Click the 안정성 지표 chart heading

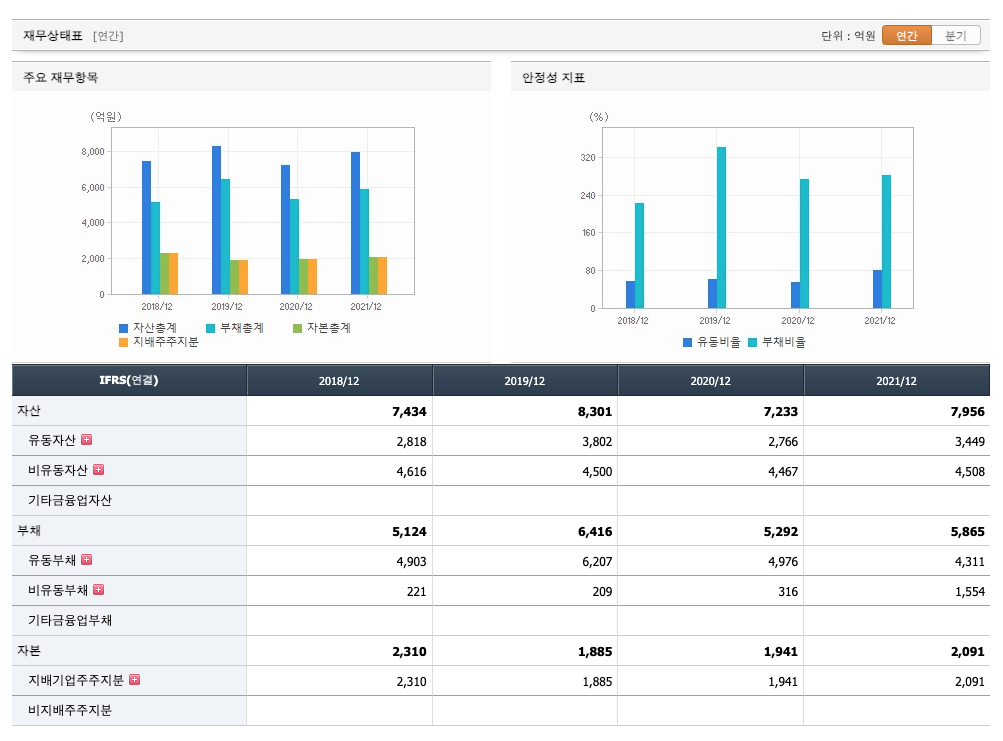tap(553, 77)
